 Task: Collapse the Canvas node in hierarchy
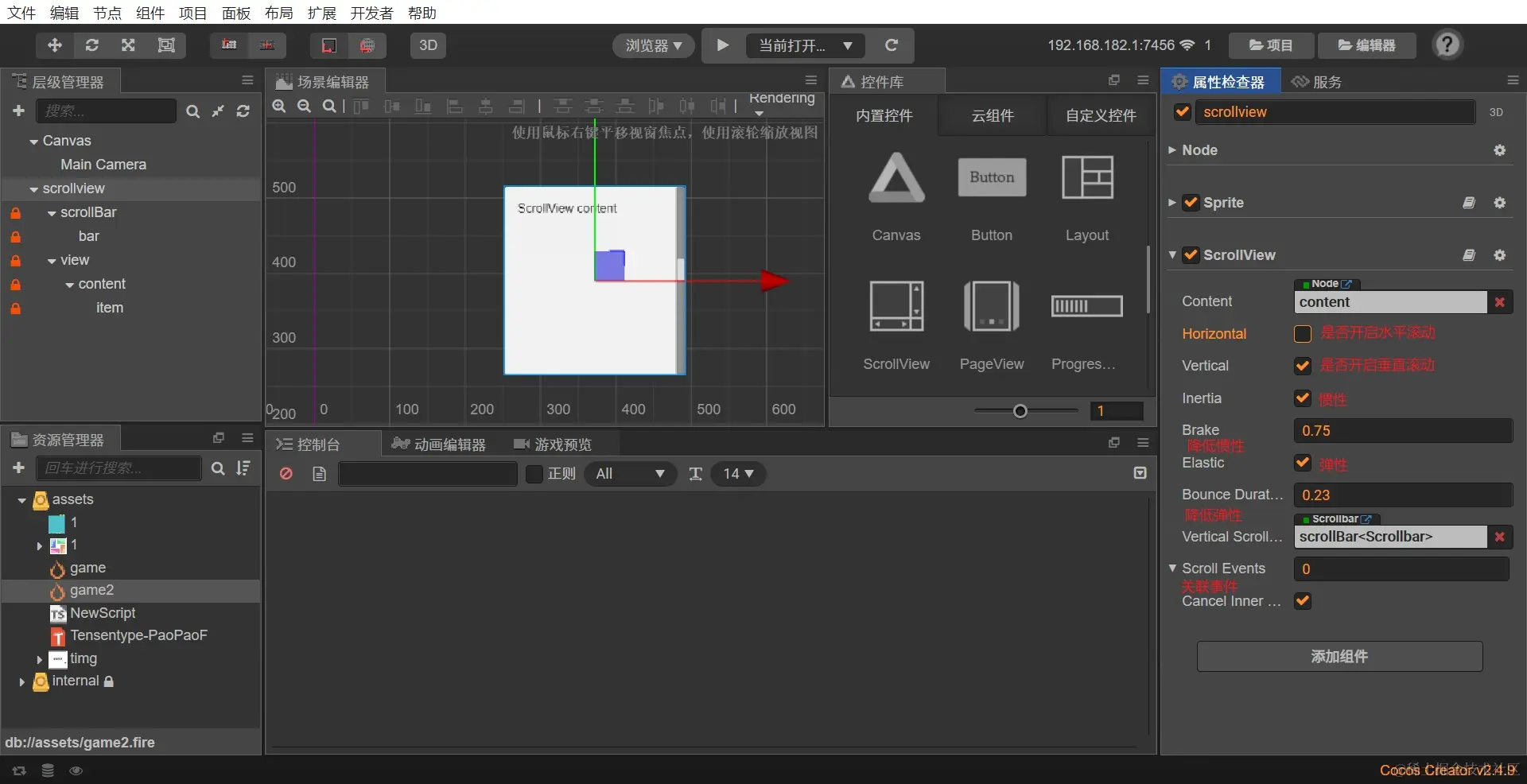34,142
